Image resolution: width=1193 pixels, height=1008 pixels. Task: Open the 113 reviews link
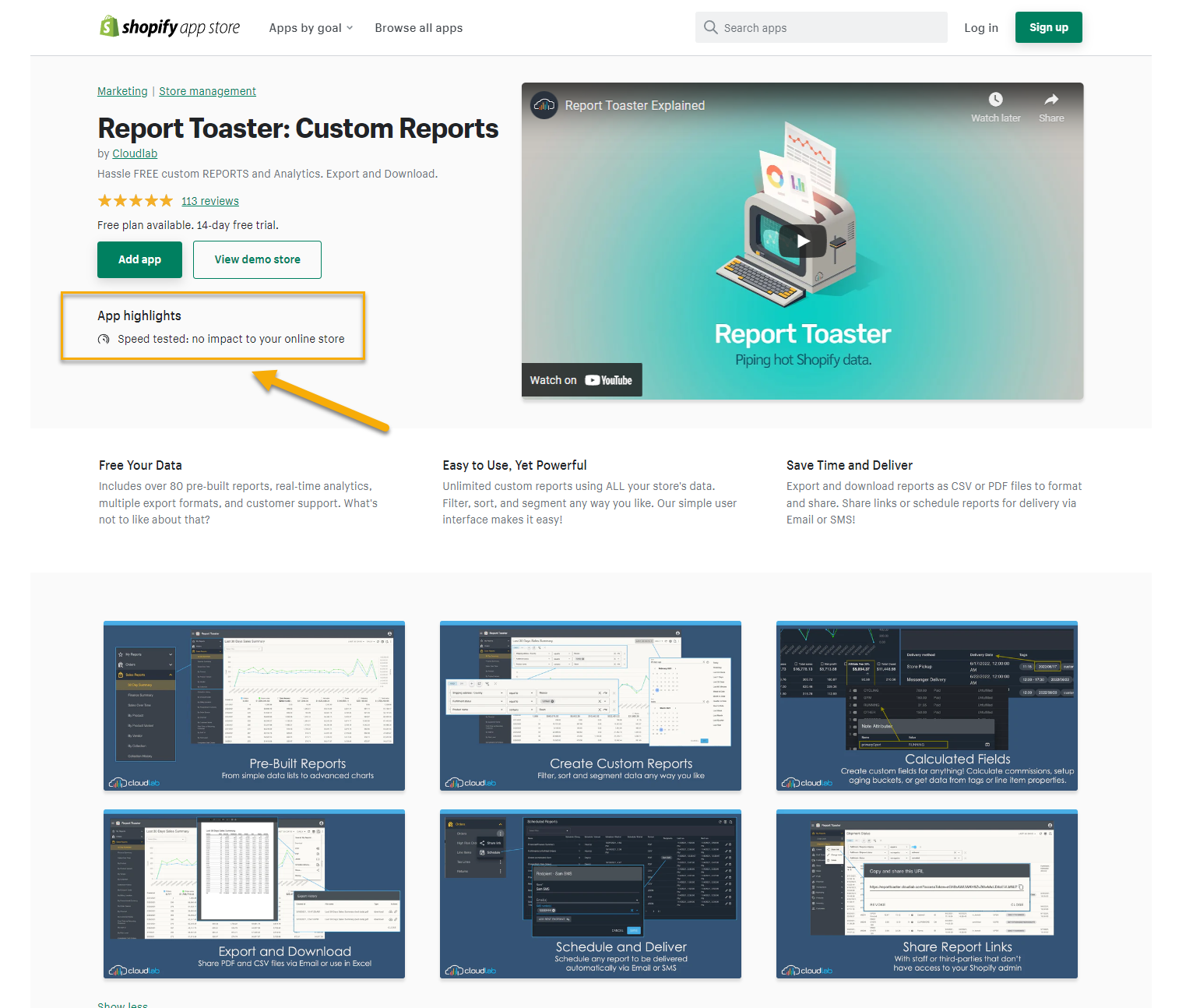pos(210,201)
